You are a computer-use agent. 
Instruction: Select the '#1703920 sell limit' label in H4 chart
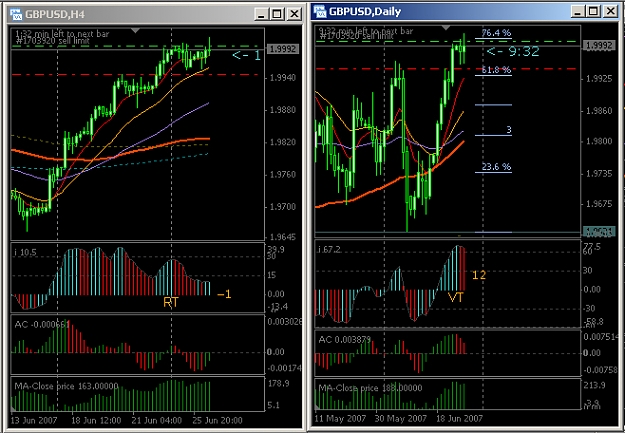(x=53, y=41)
